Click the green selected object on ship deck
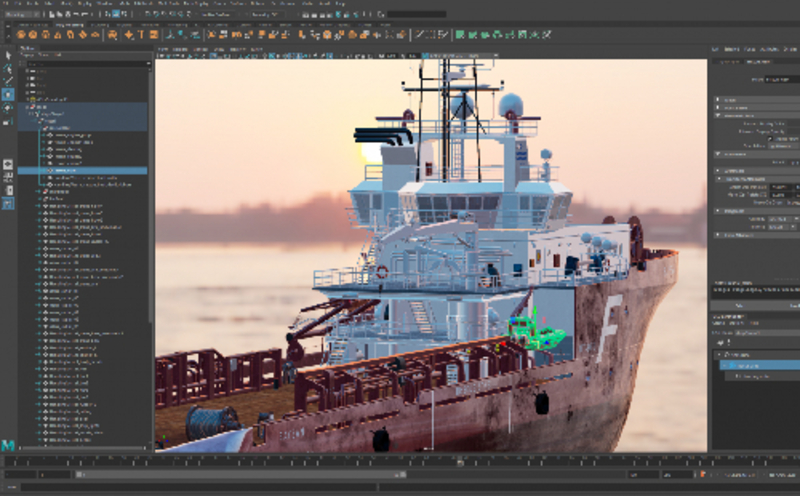The height and width of the screenshot is (496, 800). click(535, 333)
